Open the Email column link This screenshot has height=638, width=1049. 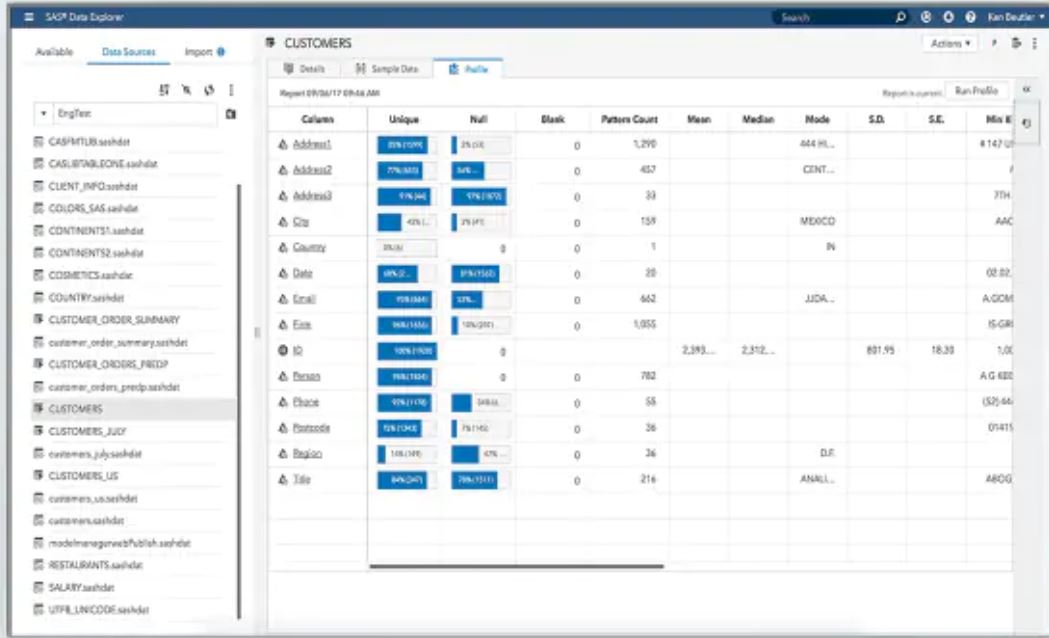(x=304, y=299)
